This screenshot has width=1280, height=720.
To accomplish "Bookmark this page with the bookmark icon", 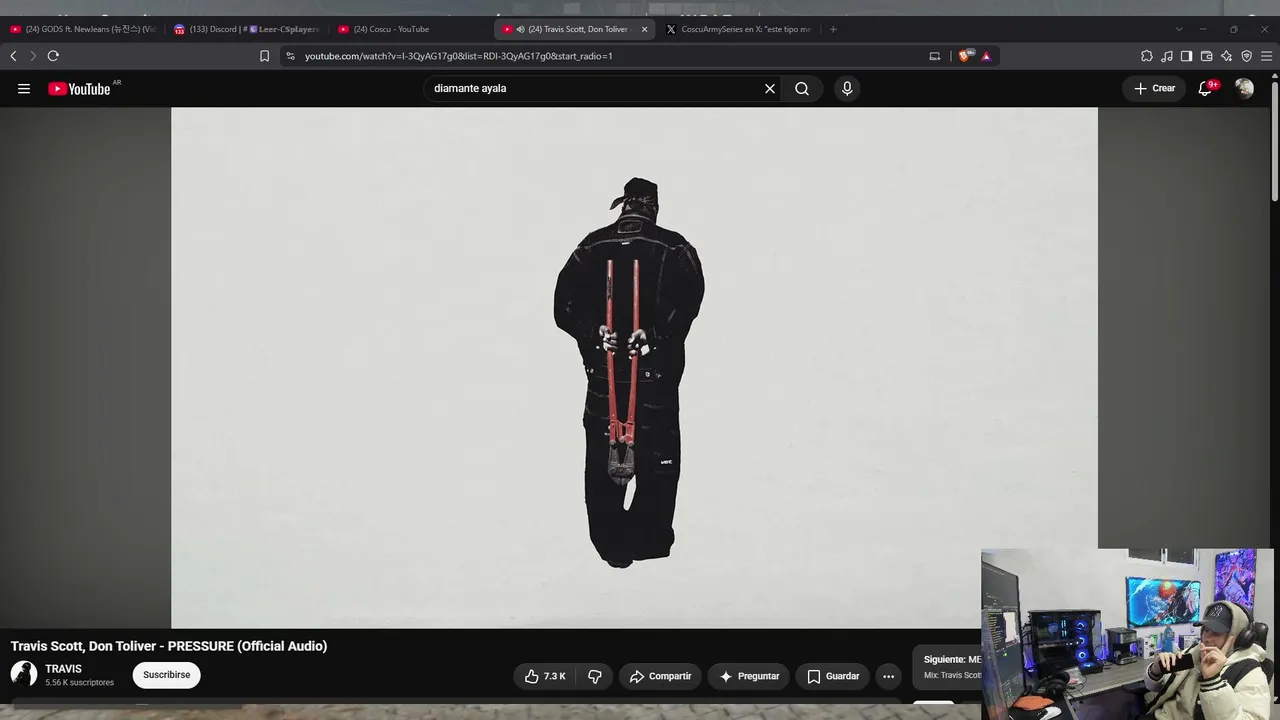I will pos(264,56).
